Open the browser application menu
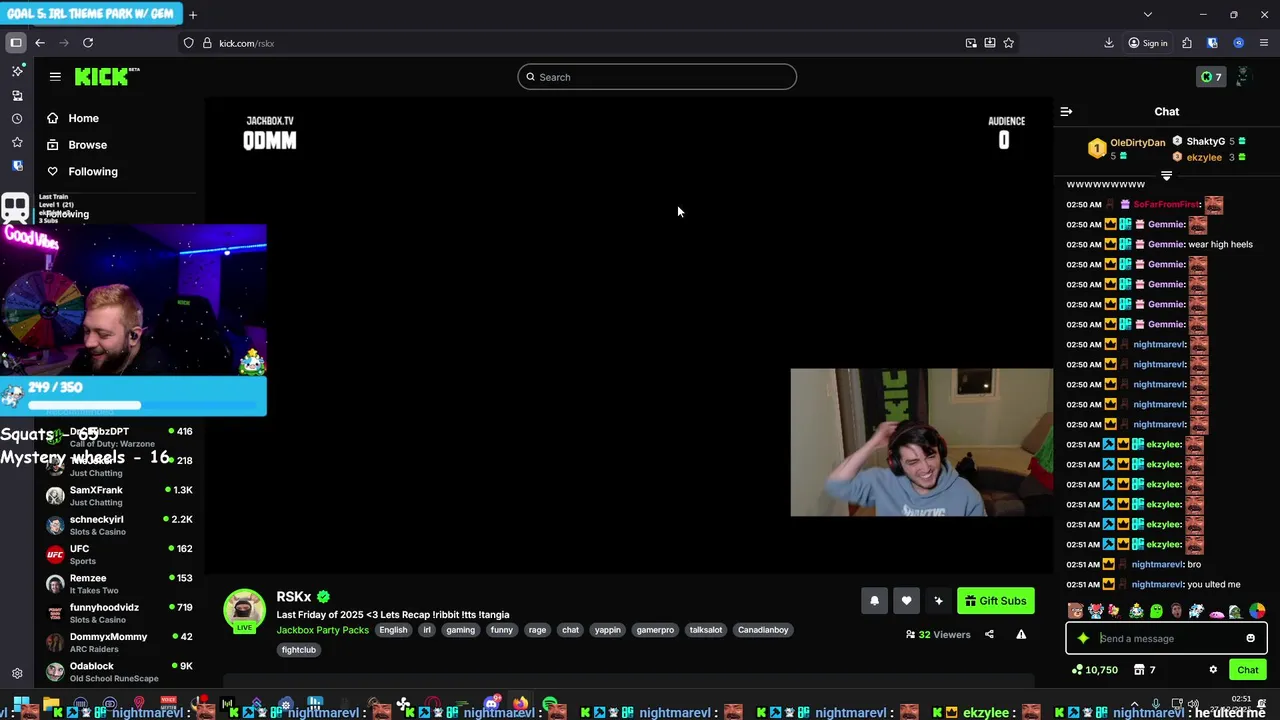Image resolution: width=1280 pixels, height=720 pixels. [x=1264, y=43]
